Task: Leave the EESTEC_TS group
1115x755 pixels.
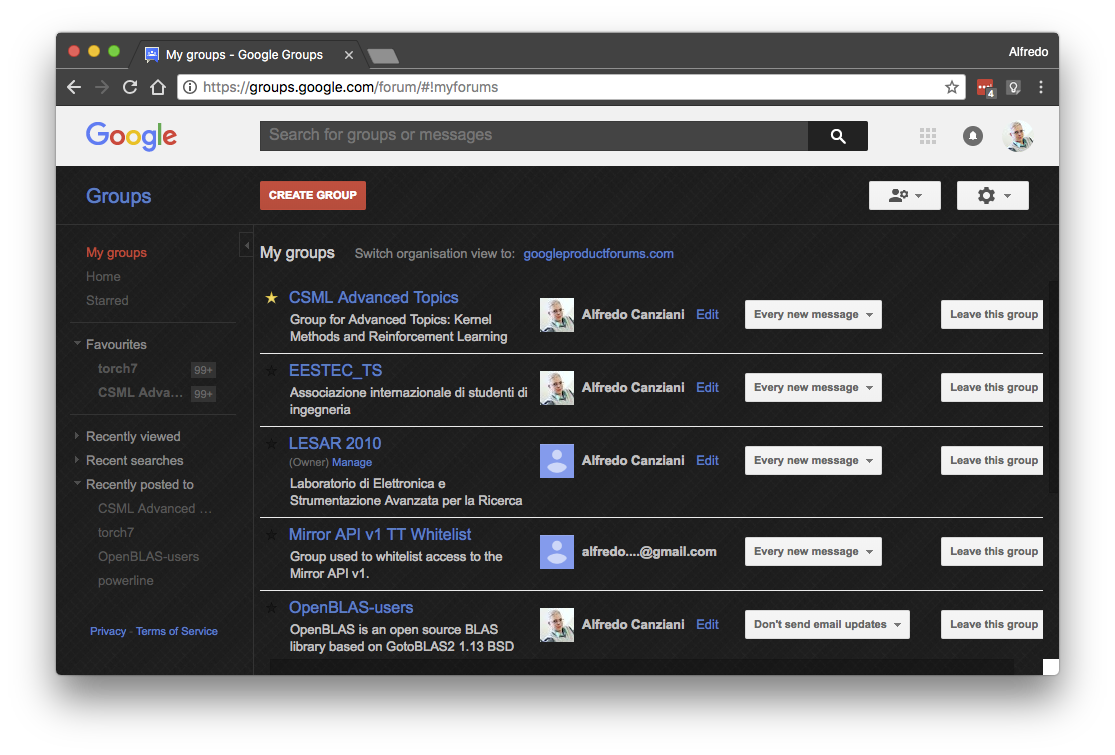Action: [x=993, y=387]
